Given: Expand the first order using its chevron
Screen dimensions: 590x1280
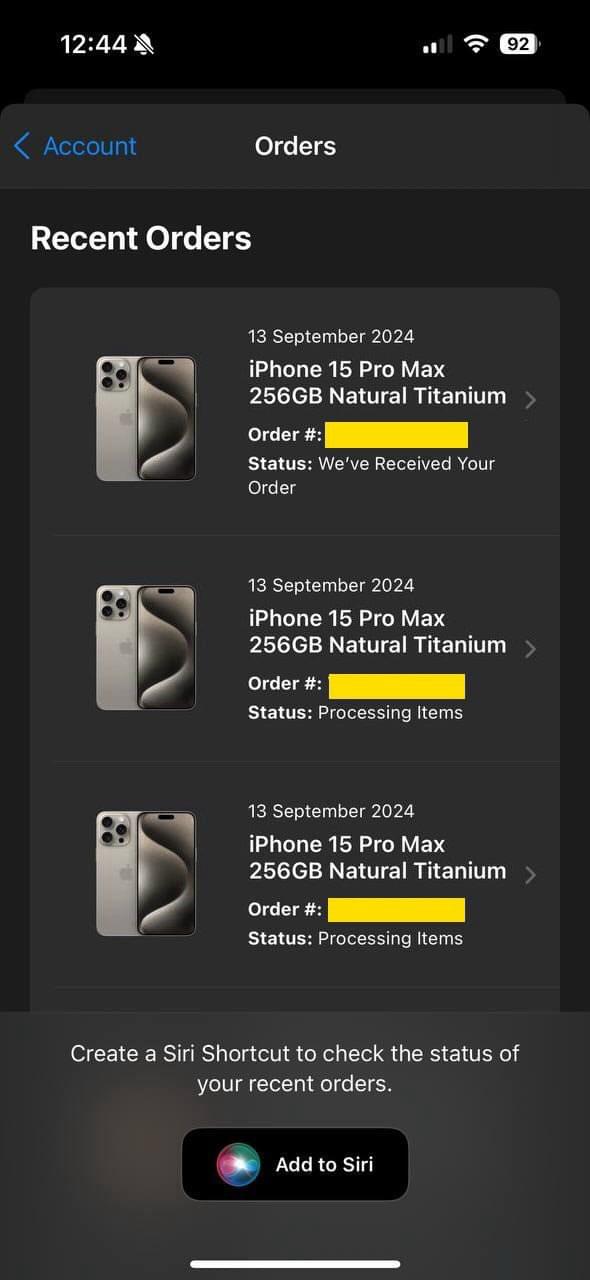Looking at the screenshot, I should 531,400.
